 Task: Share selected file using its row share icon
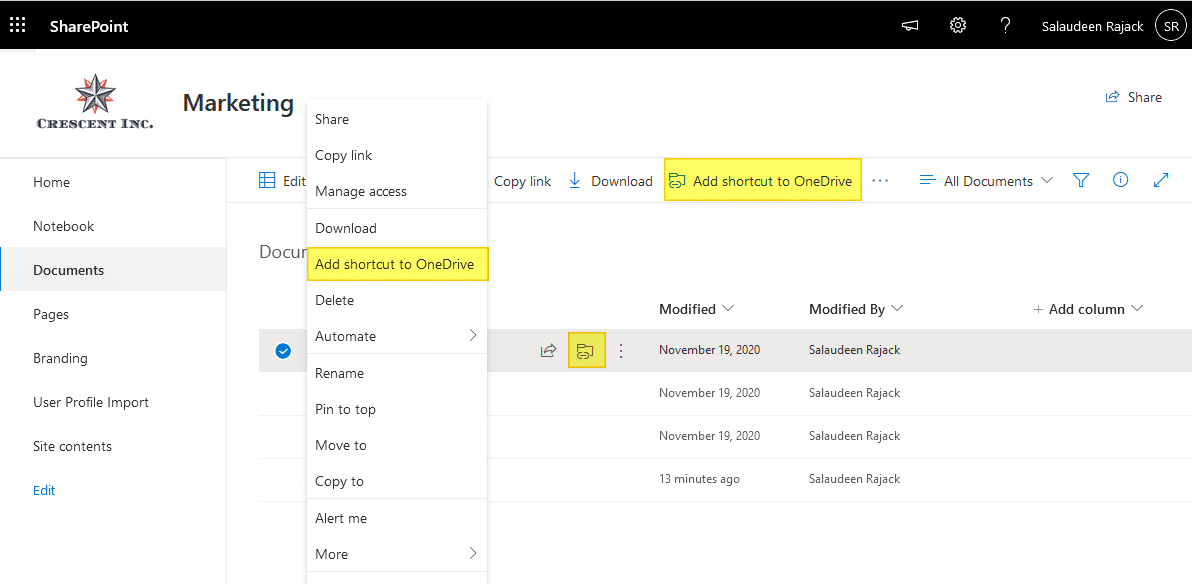click(x=548, y=350)
